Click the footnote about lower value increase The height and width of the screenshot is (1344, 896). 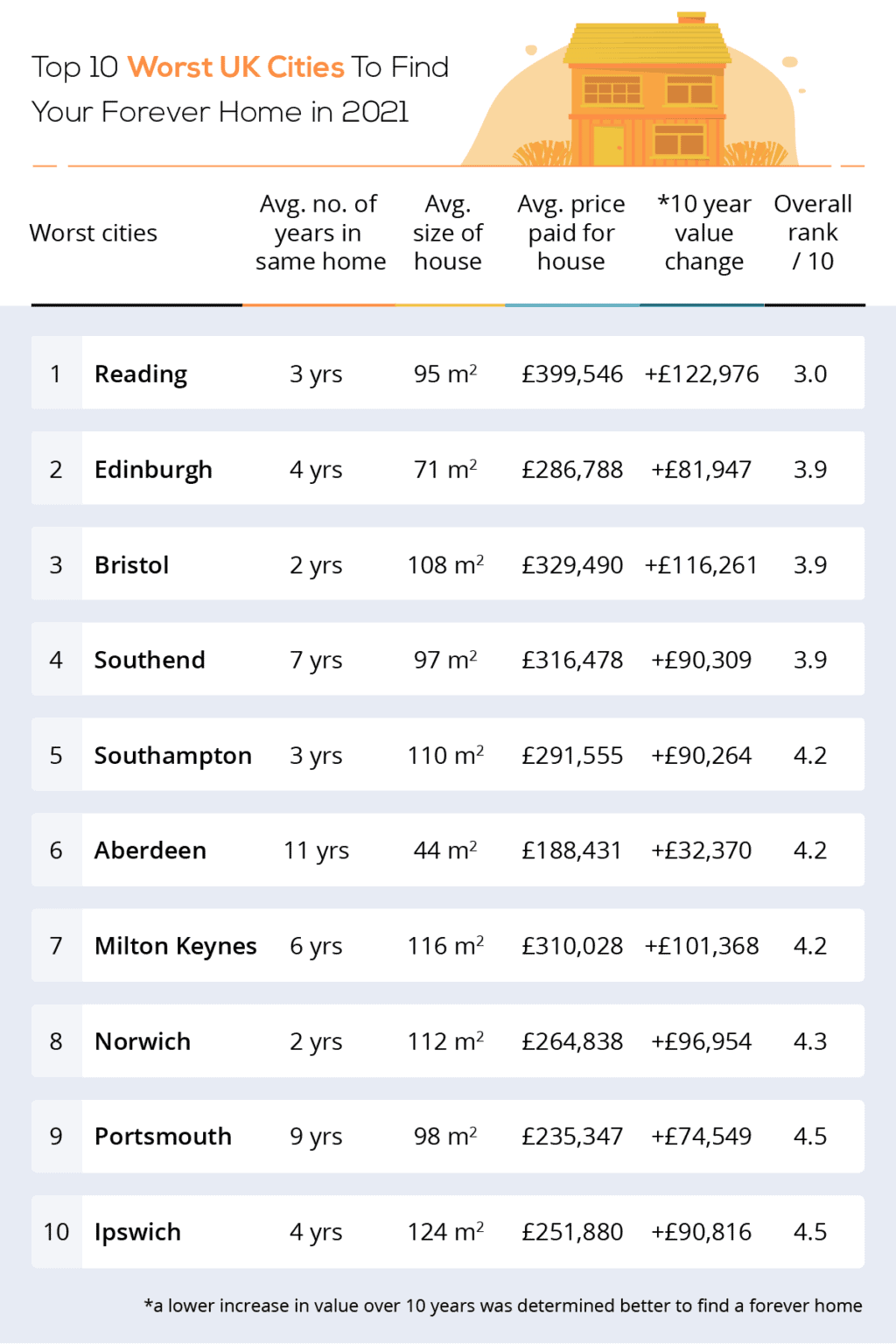[503, 1305]
